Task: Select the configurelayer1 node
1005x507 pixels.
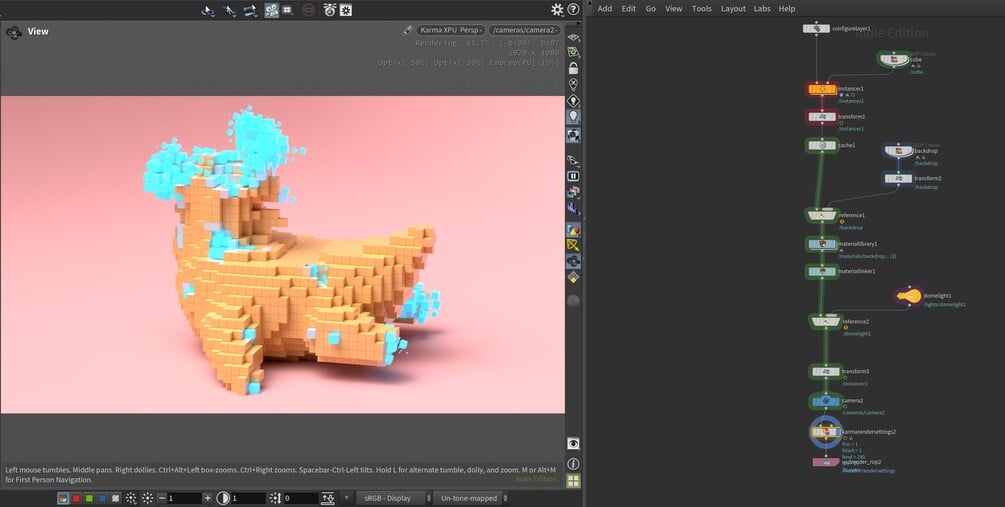Action: (x=817, y=29)
